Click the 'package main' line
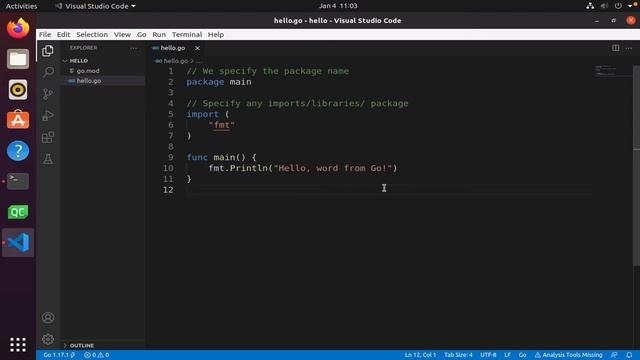Image resolution: width=640 pixels, height=360 pixels. click(x=219, y=82)
